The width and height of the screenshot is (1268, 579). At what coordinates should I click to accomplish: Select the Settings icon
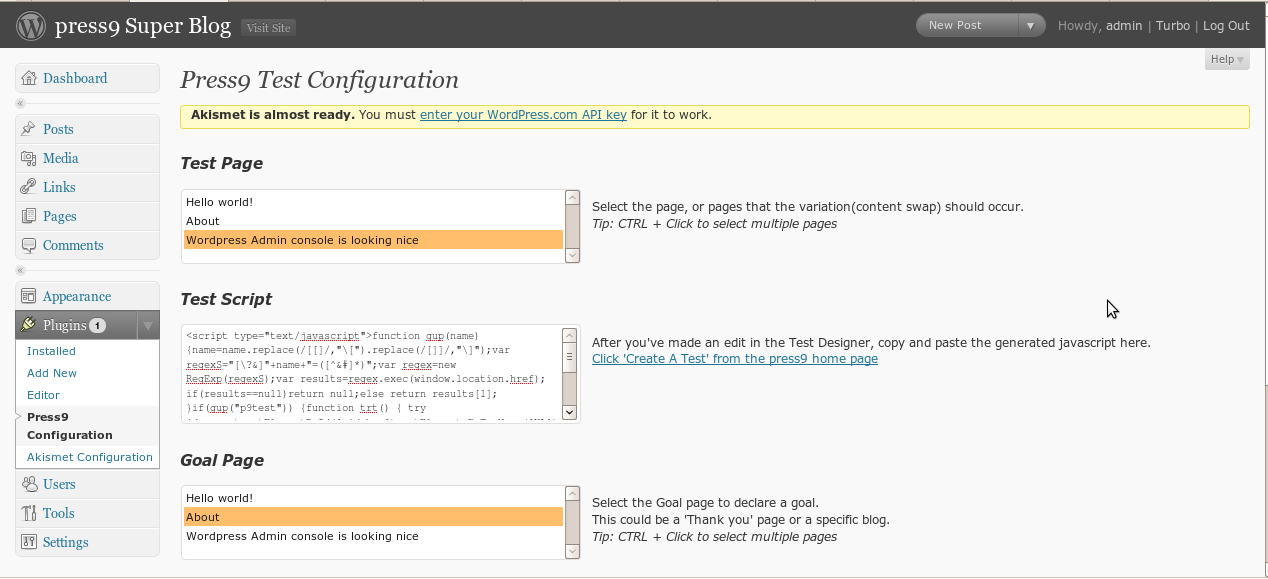[x=29, y=542]
